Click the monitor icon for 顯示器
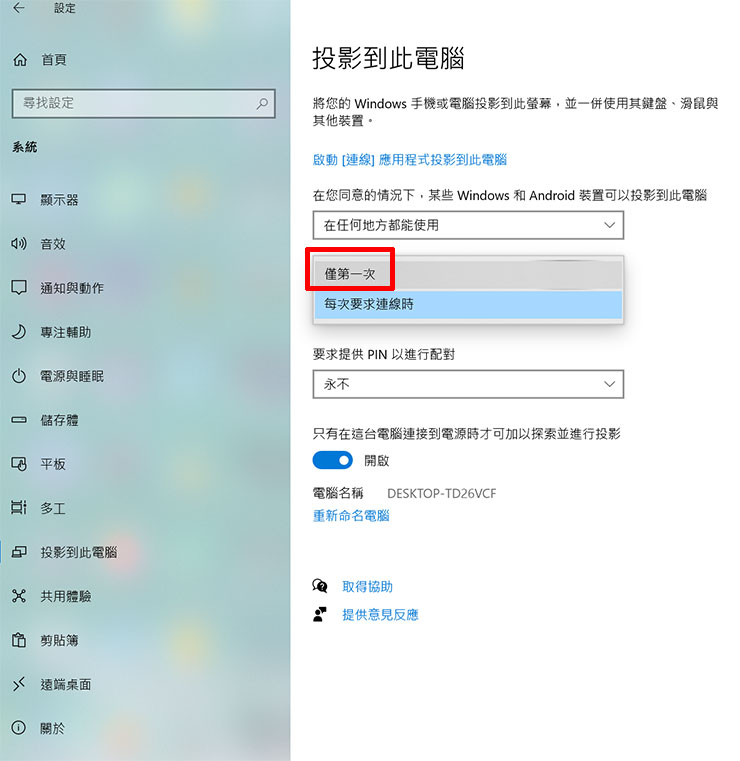 [x=19, y=199]
